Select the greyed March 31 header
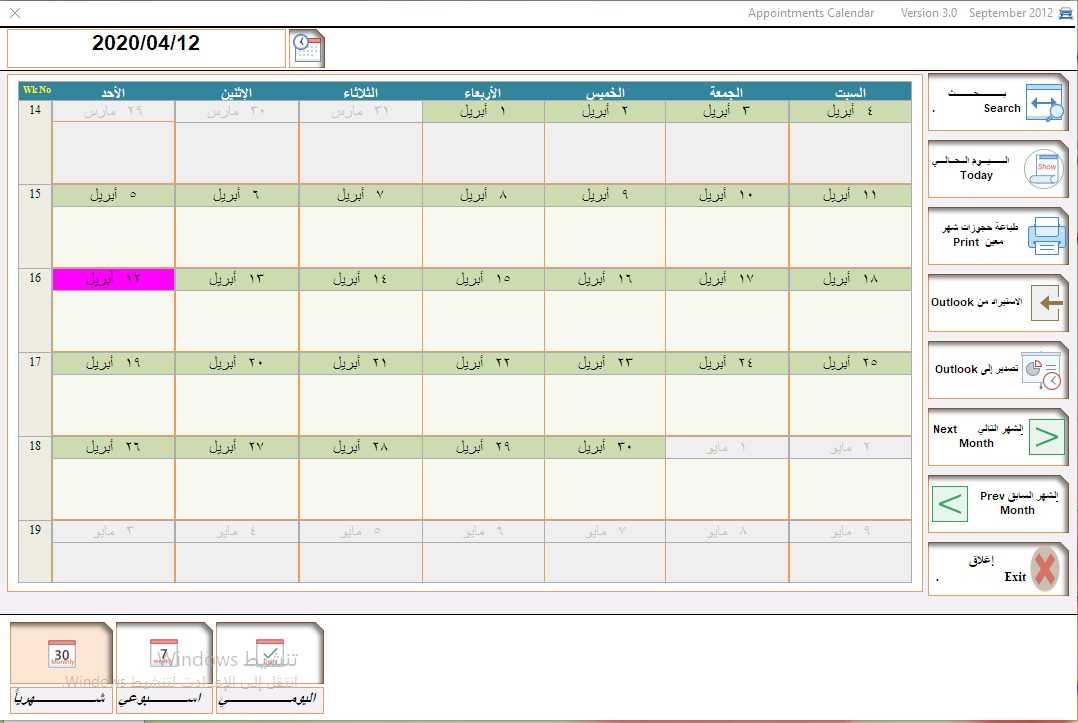1078x723 pixels. 360,111
